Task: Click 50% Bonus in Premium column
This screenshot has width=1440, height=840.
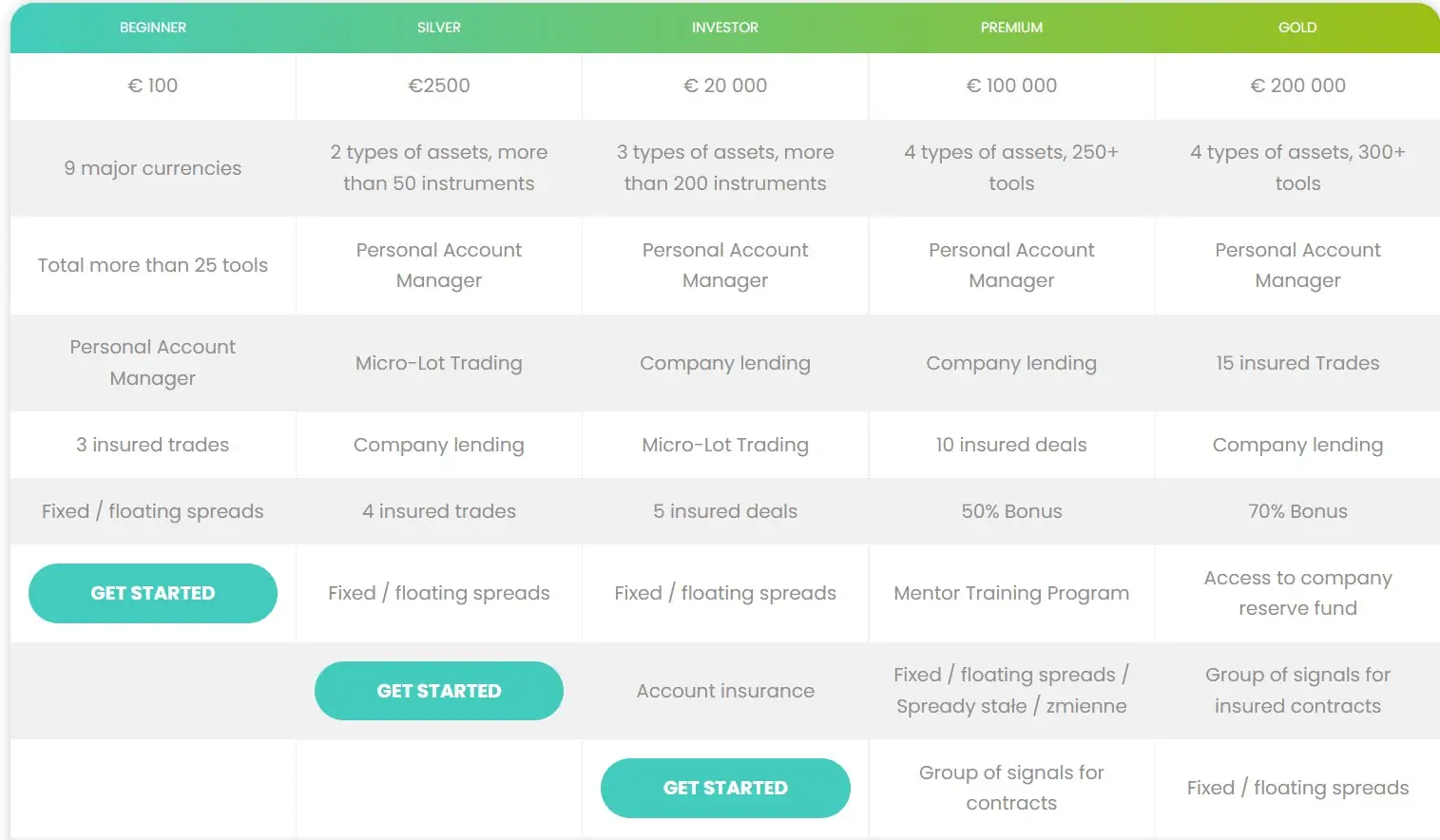Action: [x=1011, y=511]
